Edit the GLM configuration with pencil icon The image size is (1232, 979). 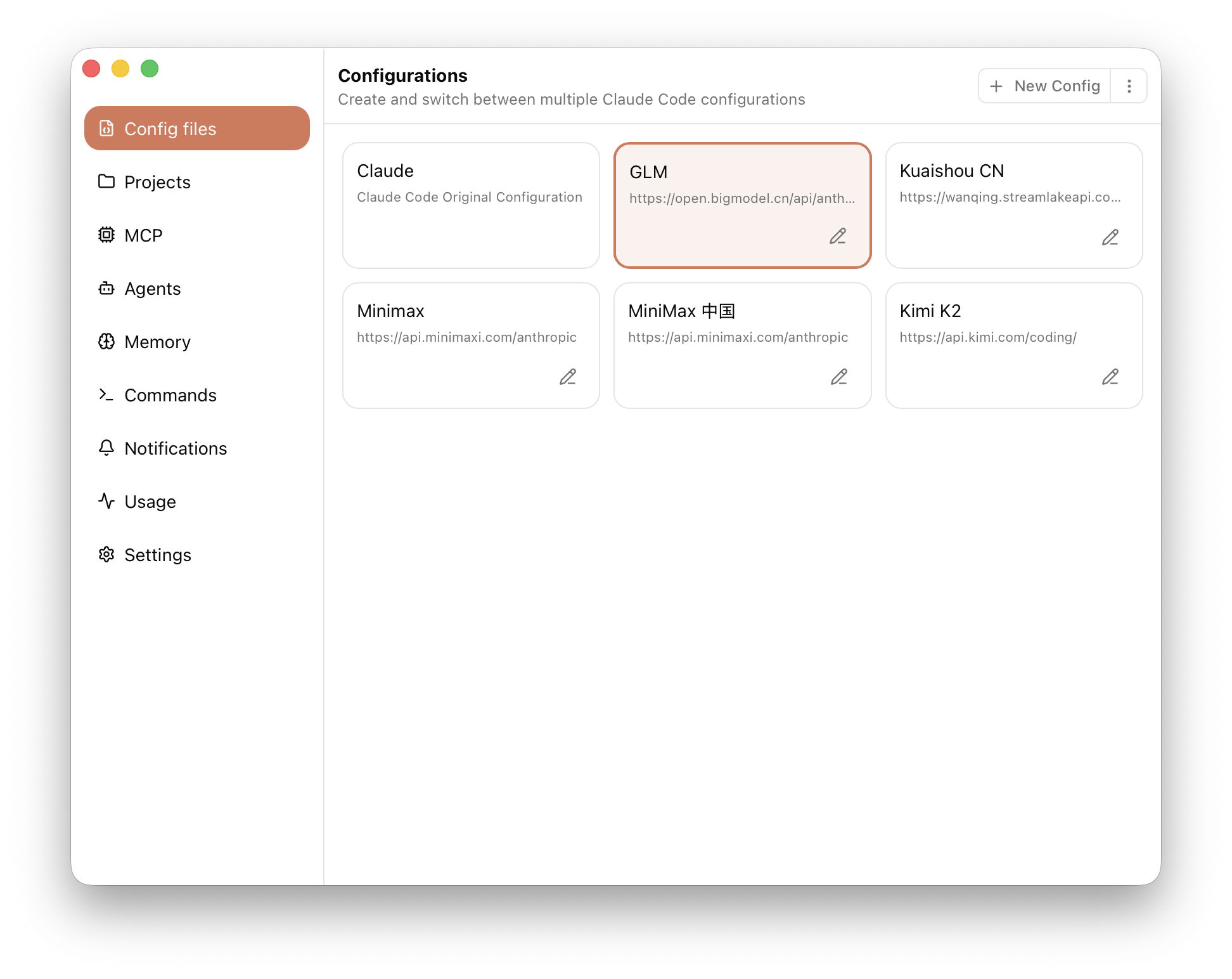pyautogui.click(x=838, y=236)
